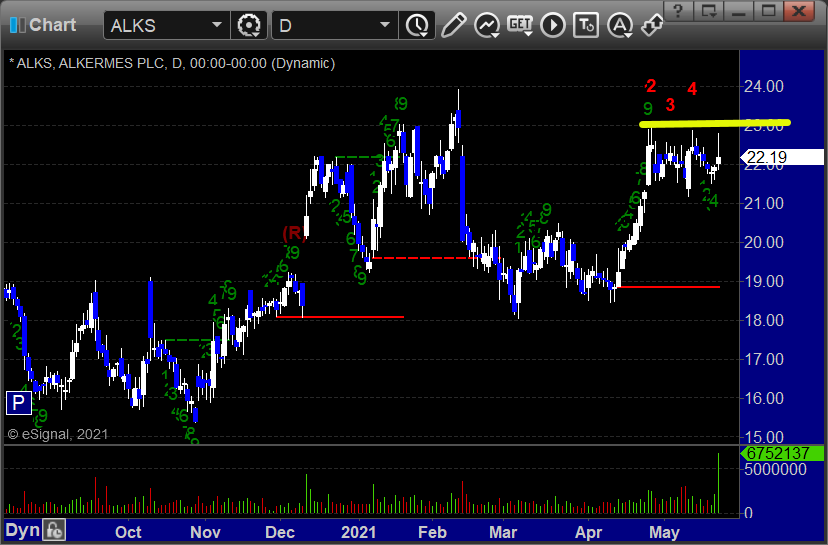Click the Chart window title icon
The width and height of the screenshot is (828, 545).
coord(17,25)
